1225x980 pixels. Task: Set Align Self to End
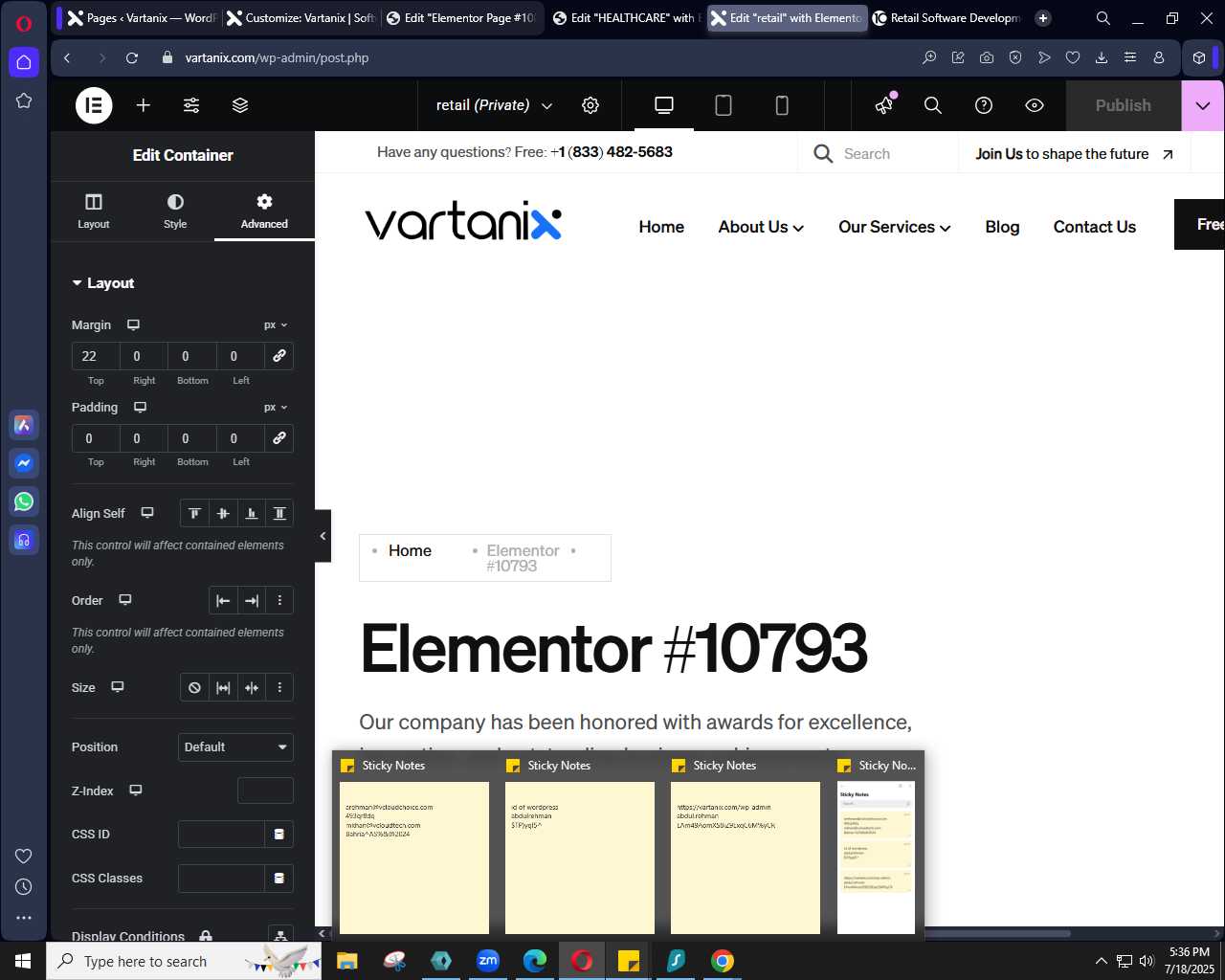tap(252, 514)
